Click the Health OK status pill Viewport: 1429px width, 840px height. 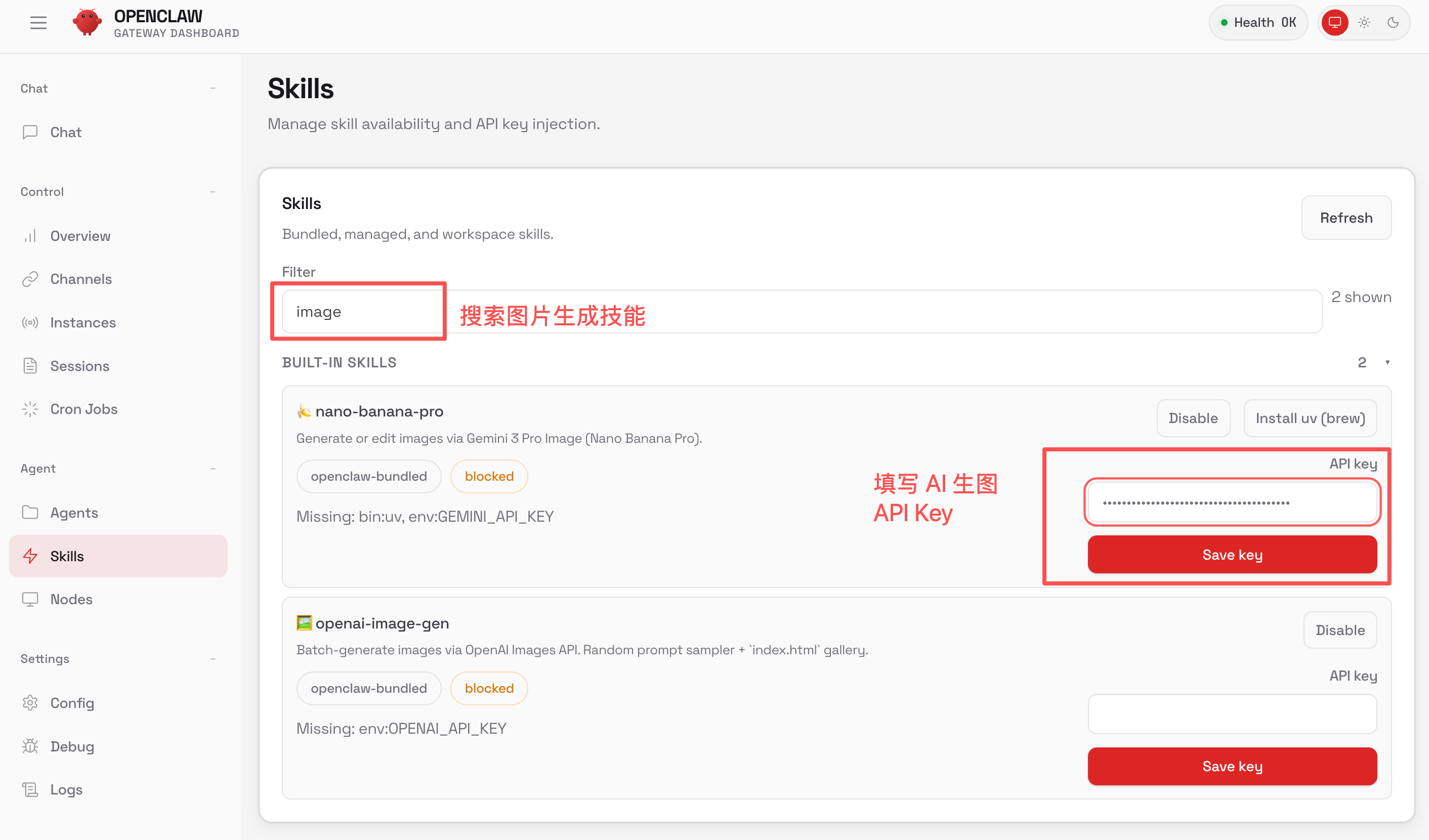pos(1258,23)
